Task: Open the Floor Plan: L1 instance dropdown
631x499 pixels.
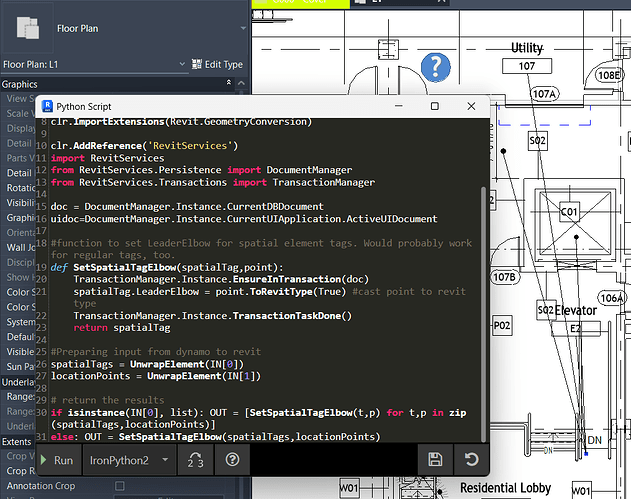Action: click(x=181, y=64)
